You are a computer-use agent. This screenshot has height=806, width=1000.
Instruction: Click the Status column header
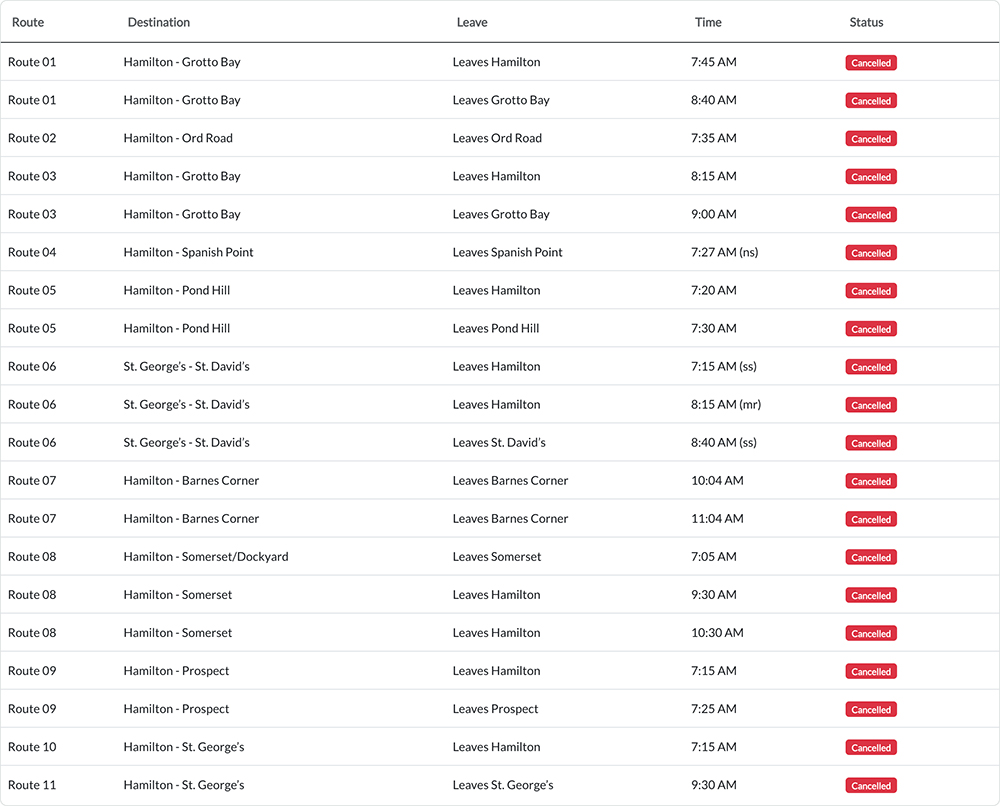(x=866, y=22)
